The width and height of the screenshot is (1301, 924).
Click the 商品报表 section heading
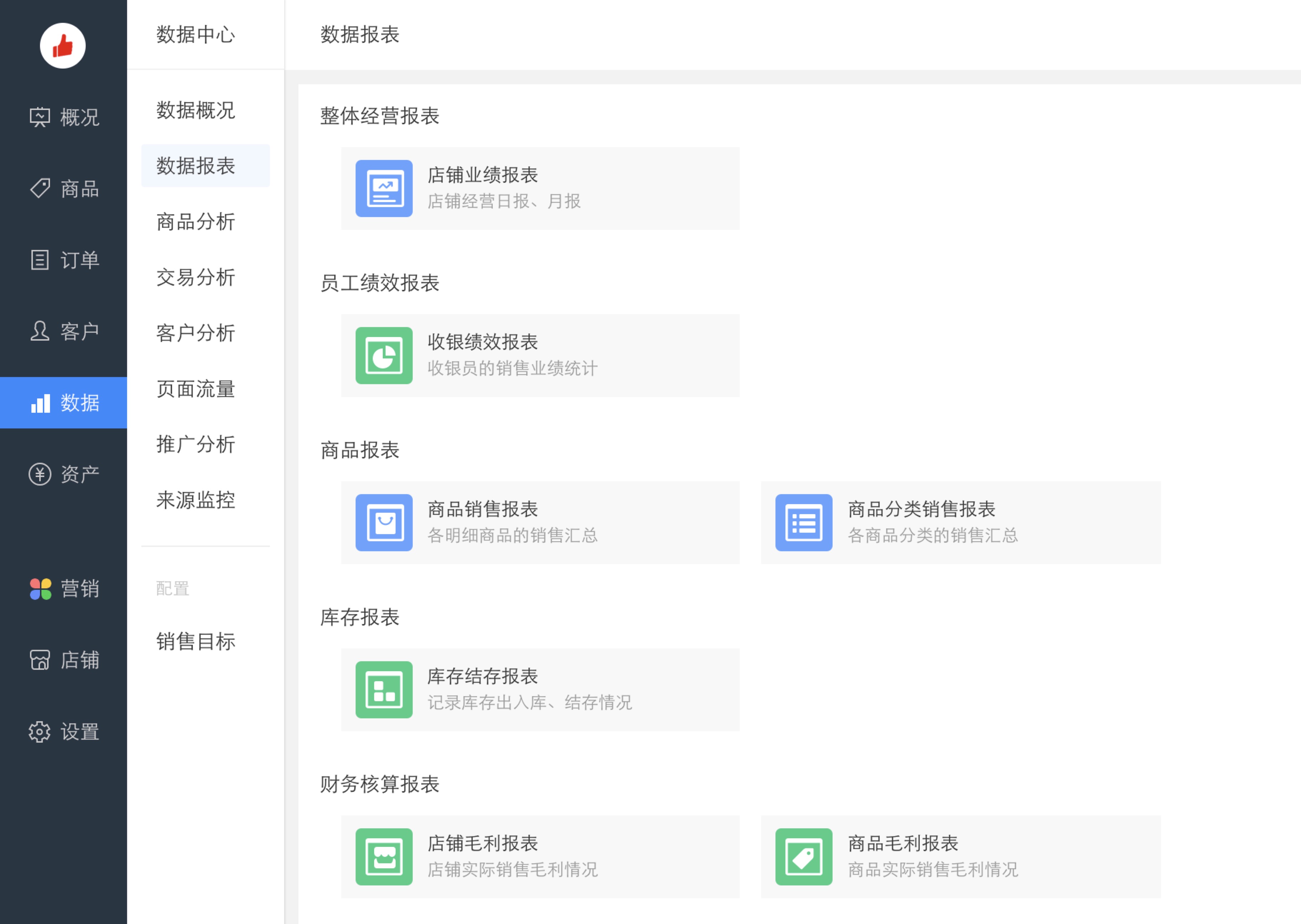coord(360,450)
